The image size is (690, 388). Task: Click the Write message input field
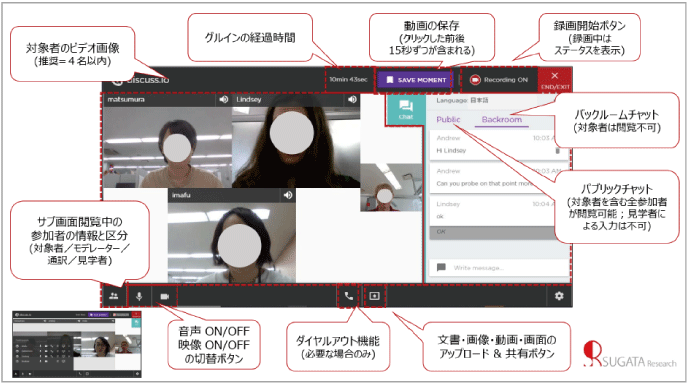point(500,268)
